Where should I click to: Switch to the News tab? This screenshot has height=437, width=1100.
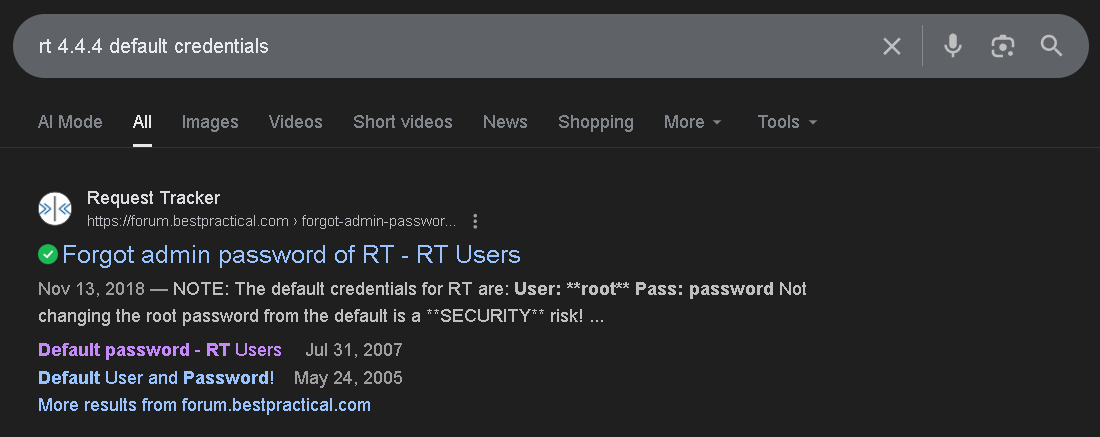(x=505, y=122)
